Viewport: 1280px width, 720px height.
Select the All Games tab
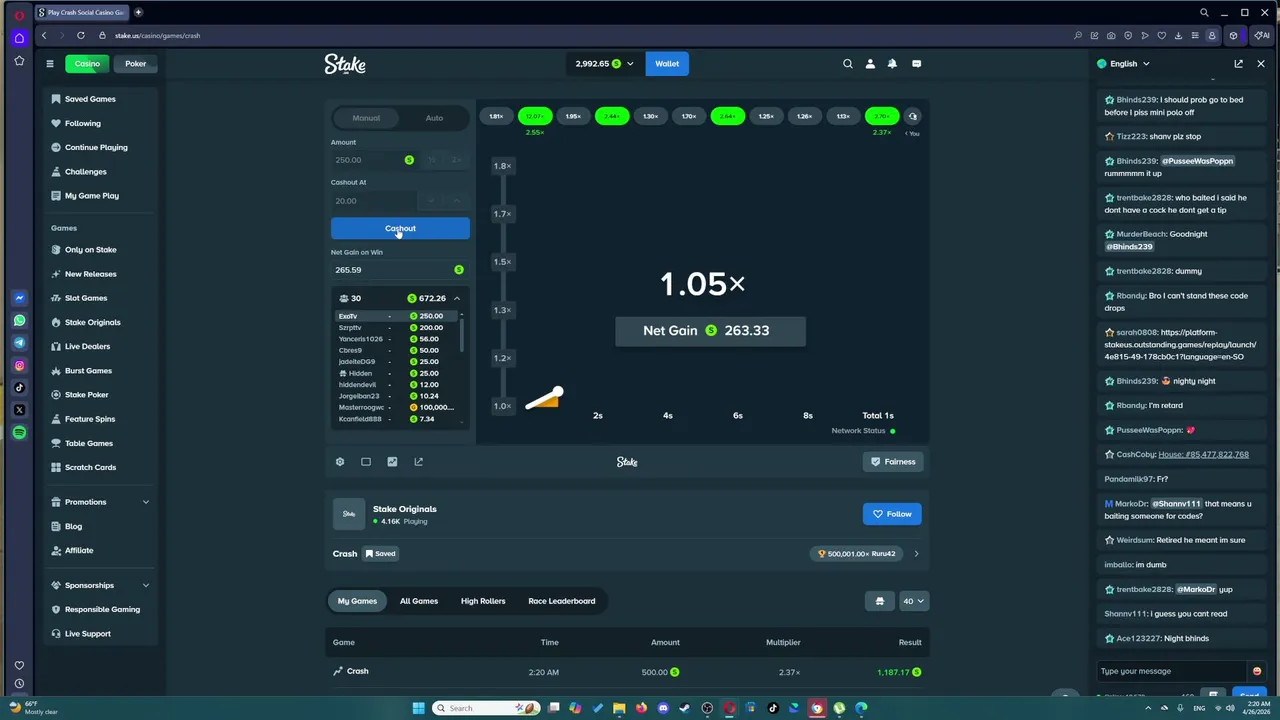(x=419, y=601)
